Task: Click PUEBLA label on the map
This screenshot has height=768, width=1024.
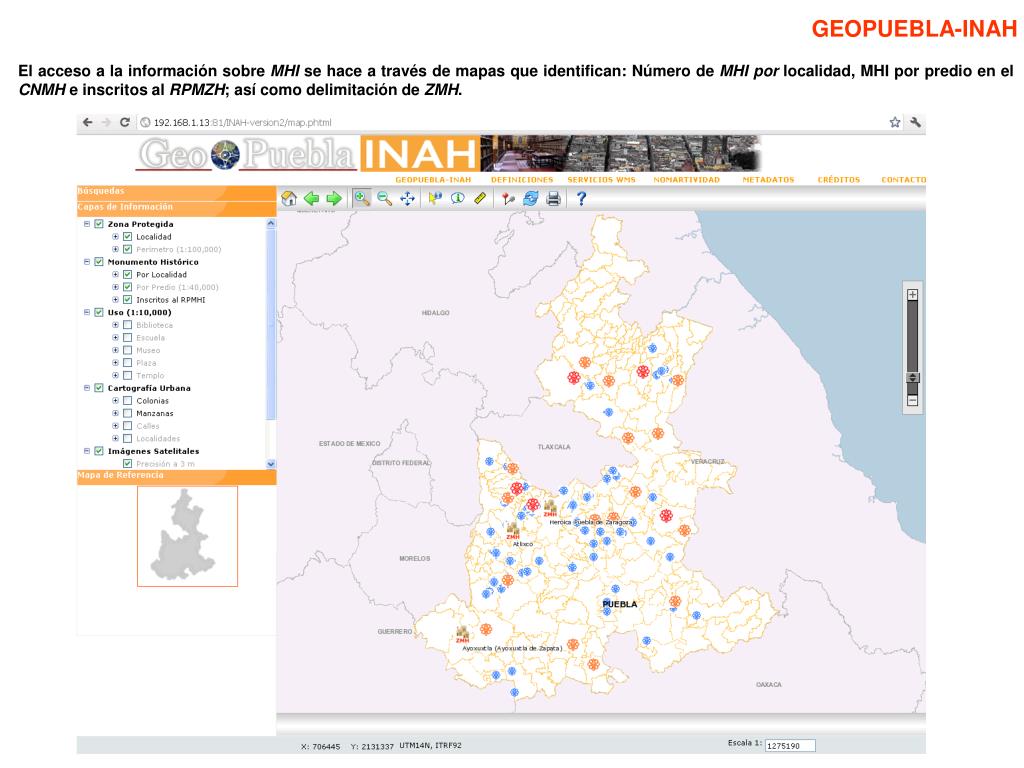Action: point(620,604)
